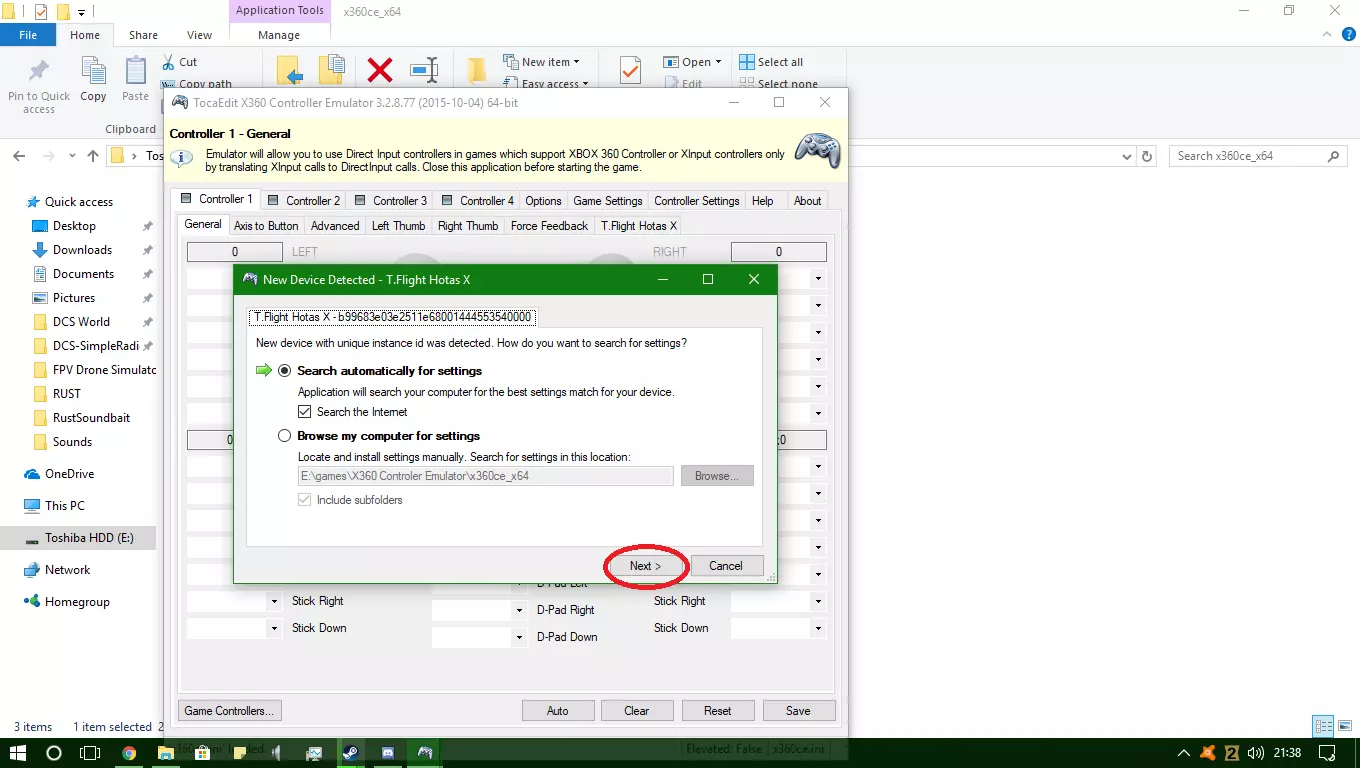This screenshot has height=768, width=1360.
Task: Click Explorer's Back arrow
Action: tap(19, 156)
